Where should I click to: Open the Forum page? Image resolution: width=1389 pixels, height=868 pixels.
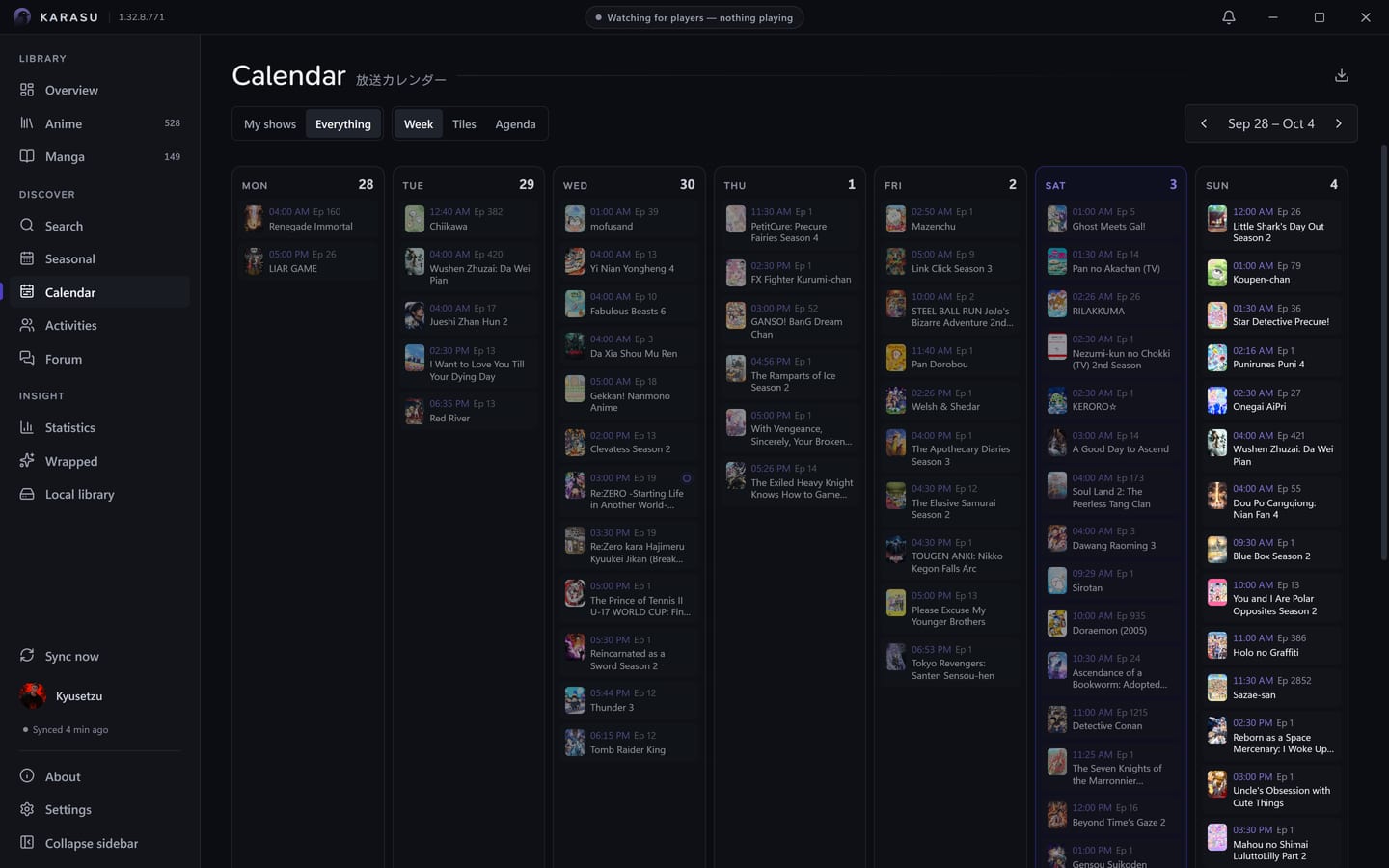[x=99, y=359]
